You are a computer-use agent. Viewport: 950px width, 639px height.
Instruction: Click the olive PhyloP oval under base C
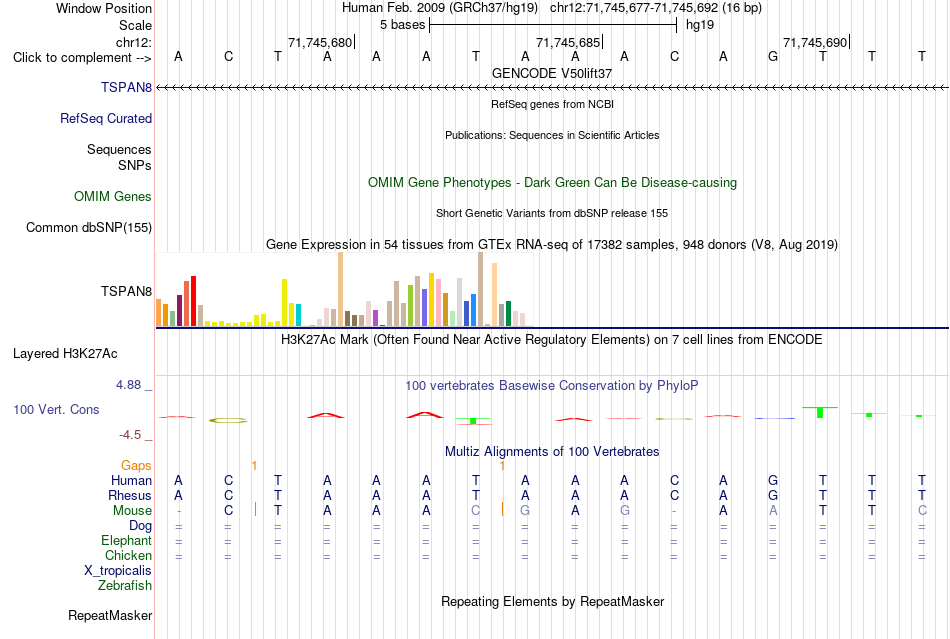228,420
